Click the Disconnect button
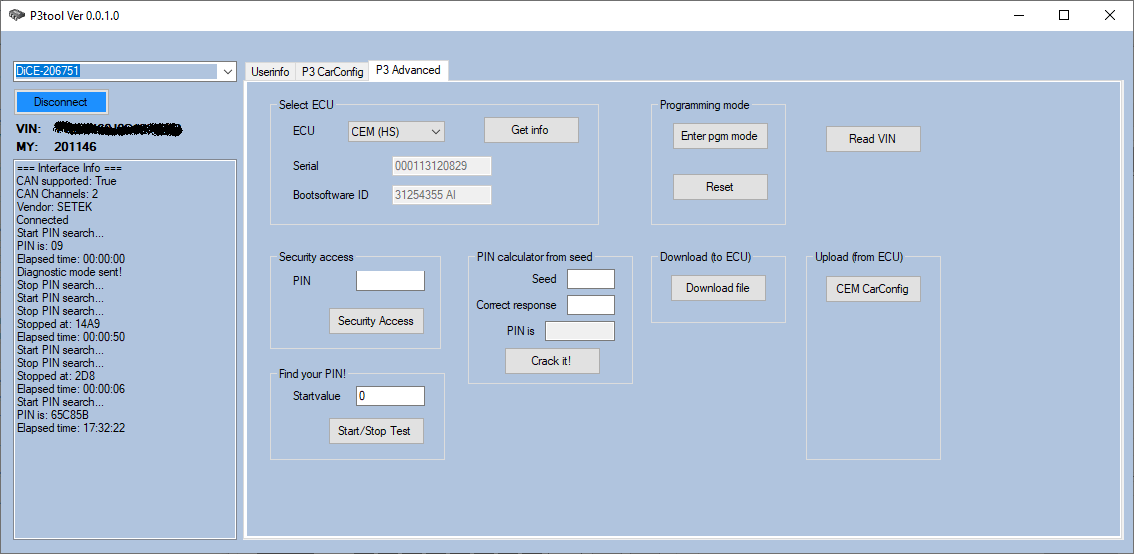Viewport: 1134px width, 554px height. [x=61, y=102]
